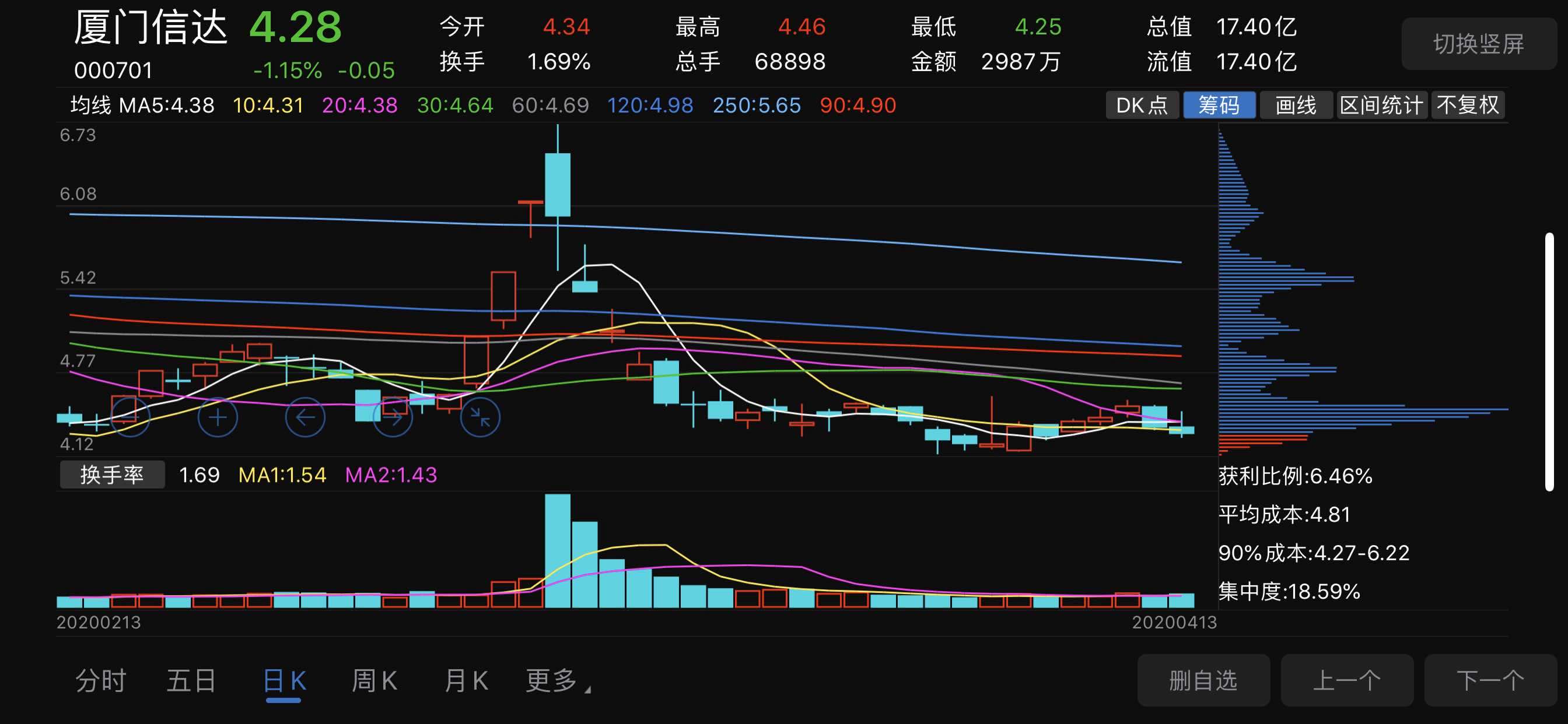
Task: Click the current price 4.28
Action: pyautogui.click(x=295, y=27)
